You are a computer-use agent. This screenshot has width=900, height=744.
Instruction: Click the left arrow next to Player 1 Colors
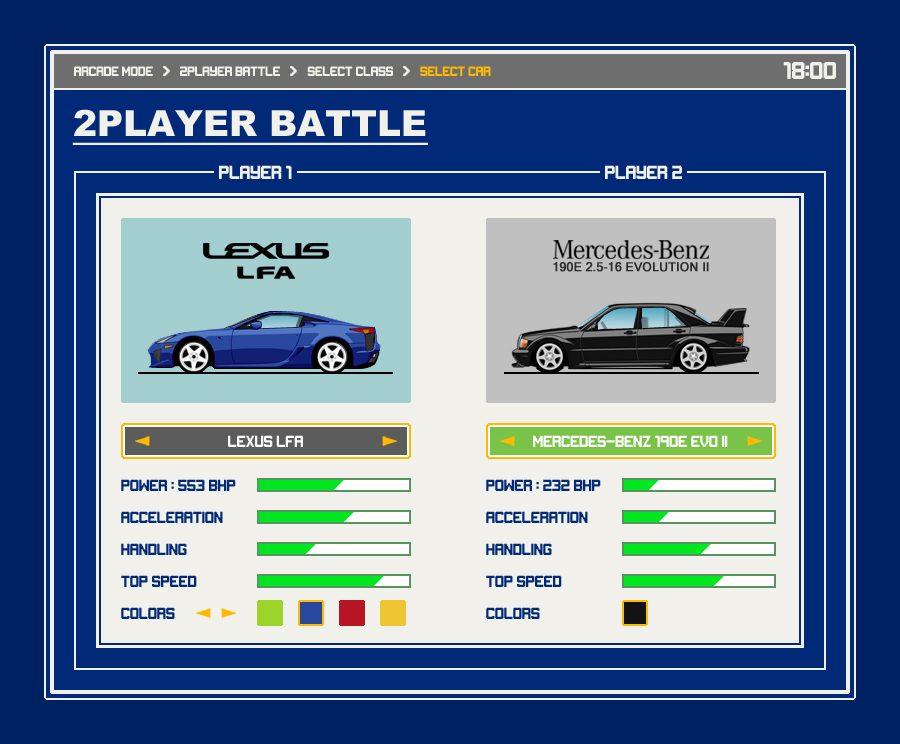coord(203,613)
